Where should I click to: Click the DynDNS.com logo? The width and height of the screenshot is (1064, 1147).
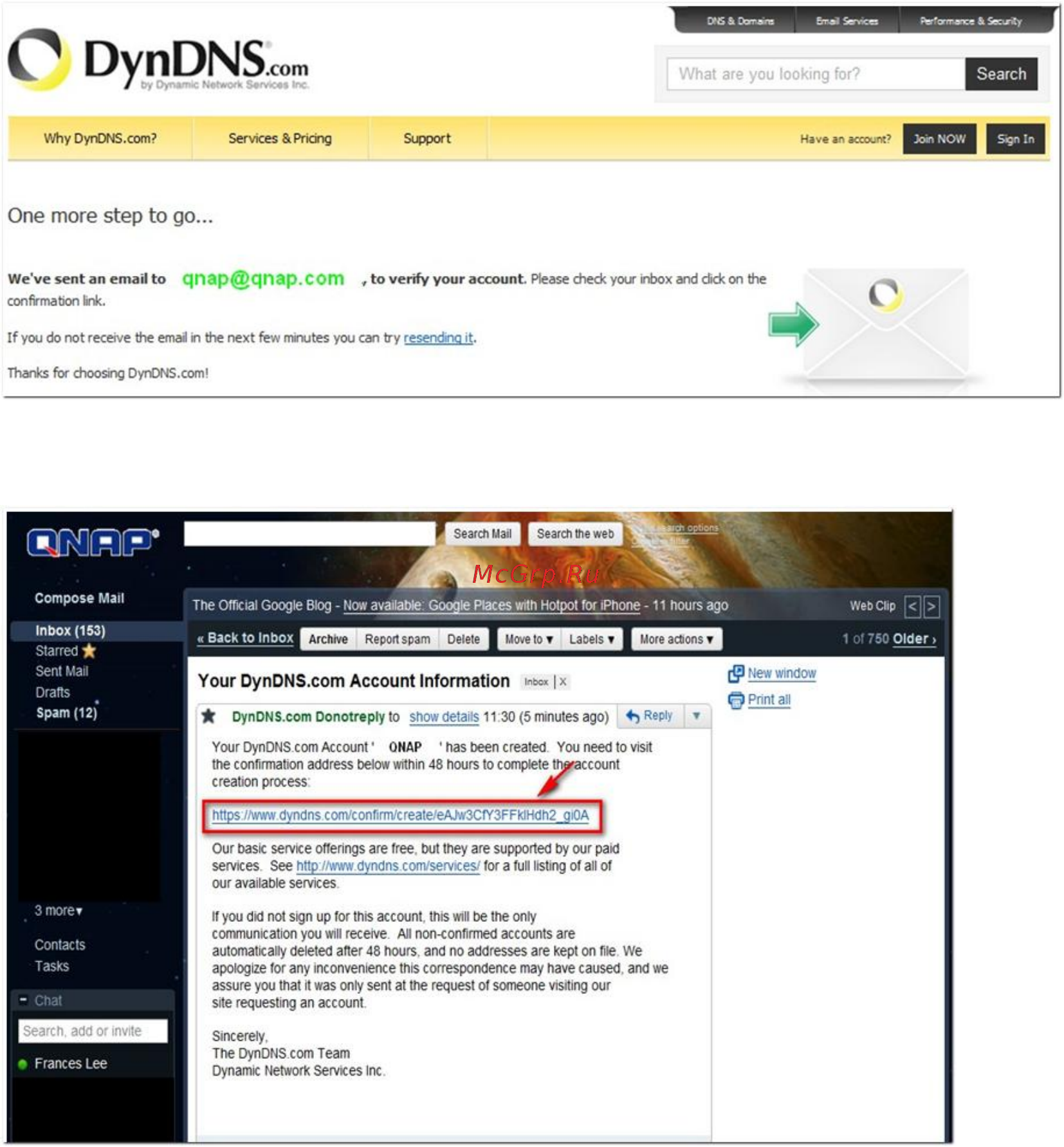[158, 61]
